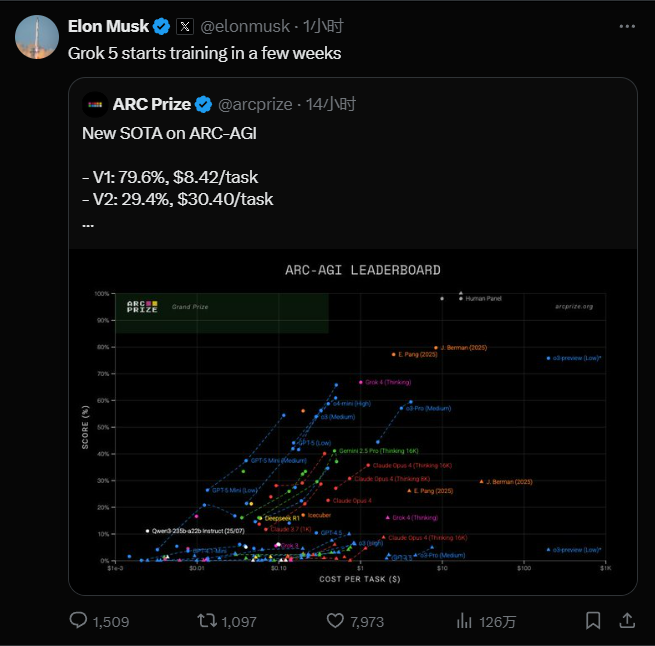Repost the tweet using the retweet icon
The width and height of the screenshot is (655, 646).
(207, 621)
